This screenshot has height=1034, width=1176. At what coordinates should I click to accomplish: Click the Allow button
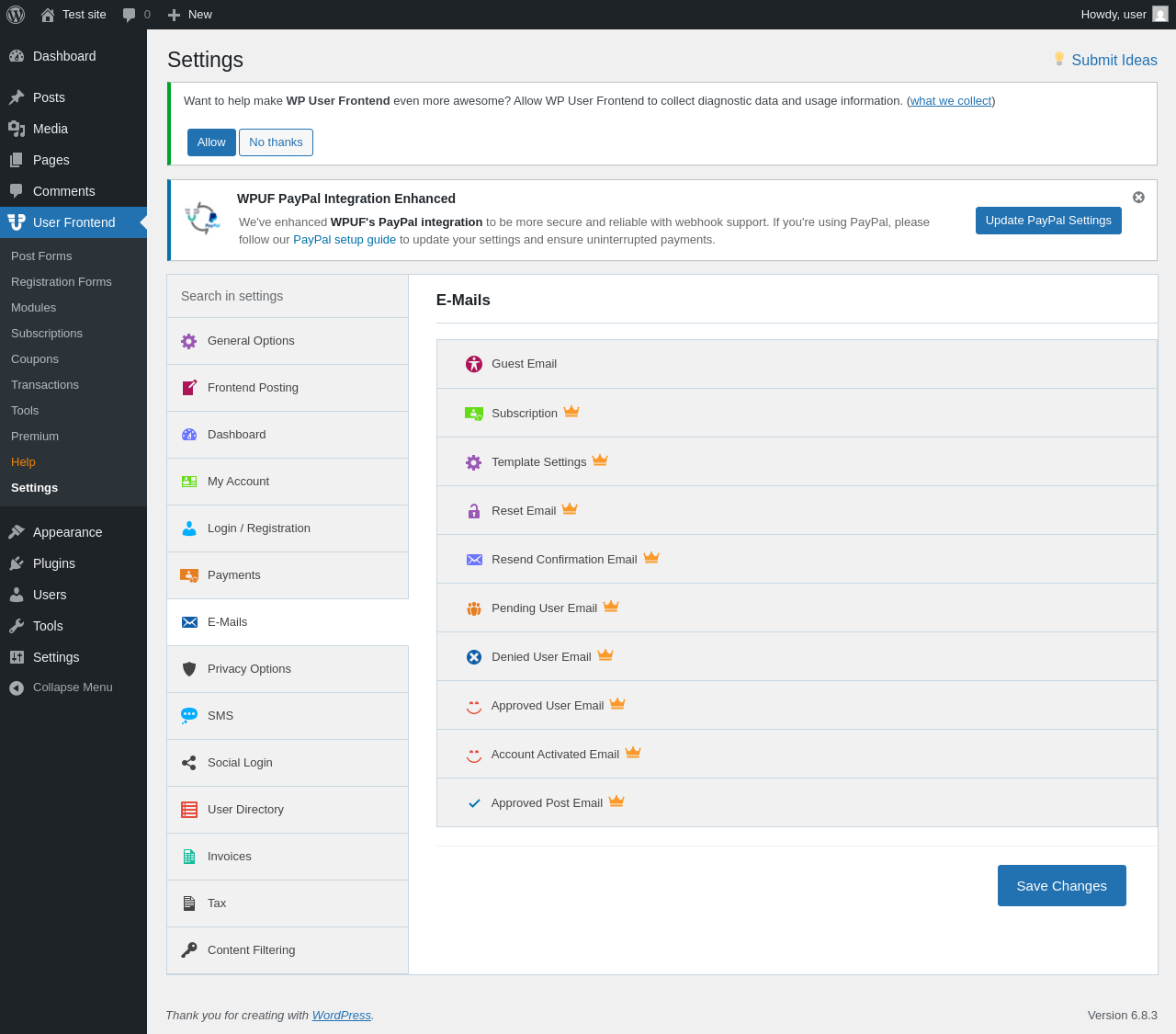[x=211, y=142]
